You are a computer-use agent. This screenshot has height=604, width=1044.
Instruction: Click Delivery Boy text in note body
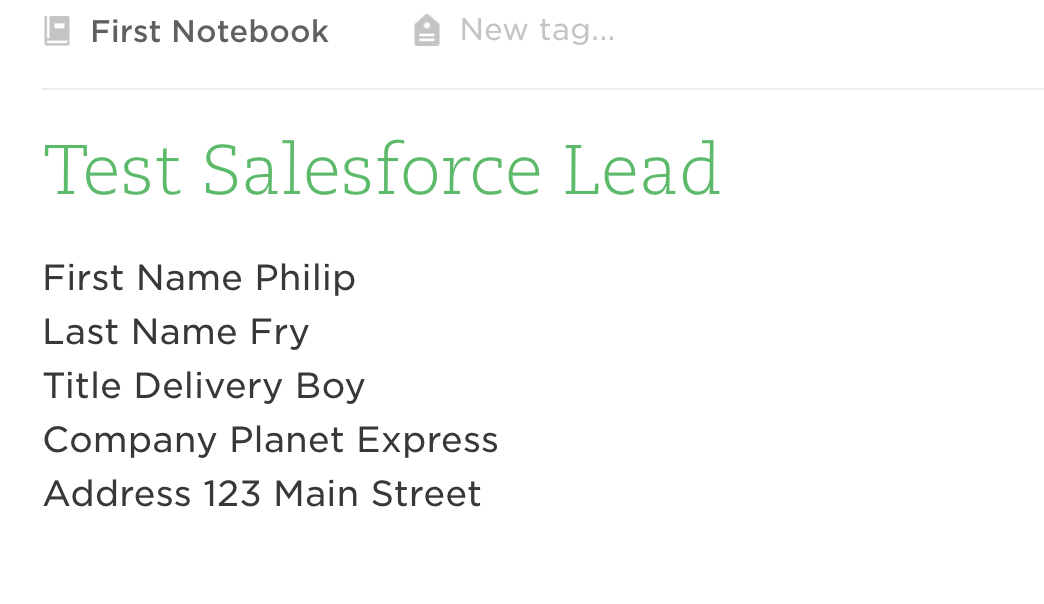click(250, 388)
